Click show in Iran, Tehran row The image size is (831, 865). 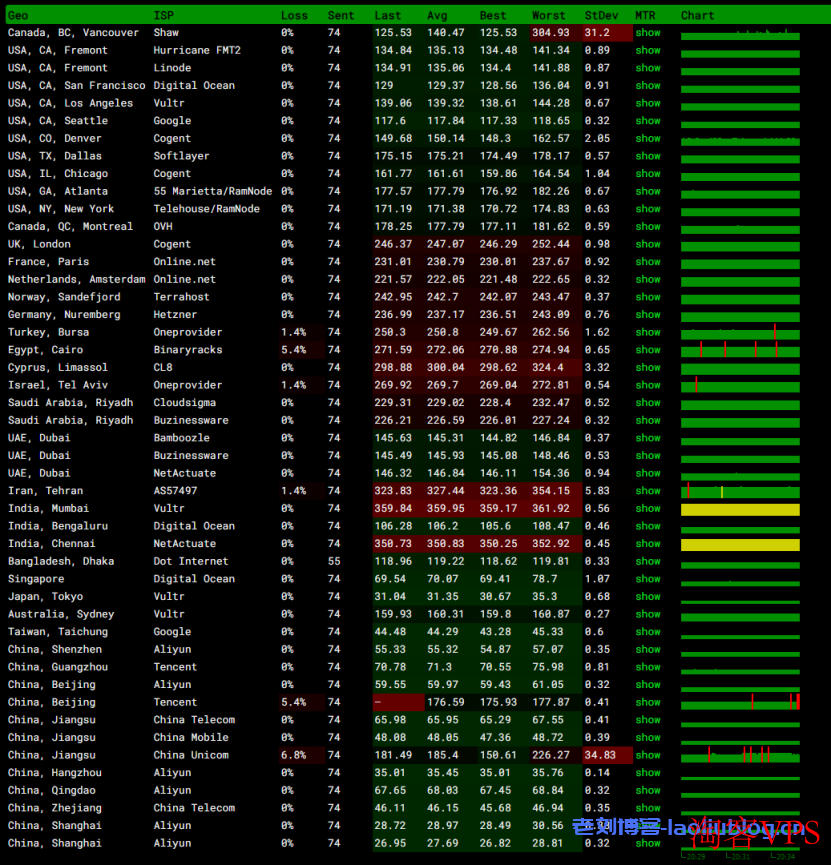point(647,490)
